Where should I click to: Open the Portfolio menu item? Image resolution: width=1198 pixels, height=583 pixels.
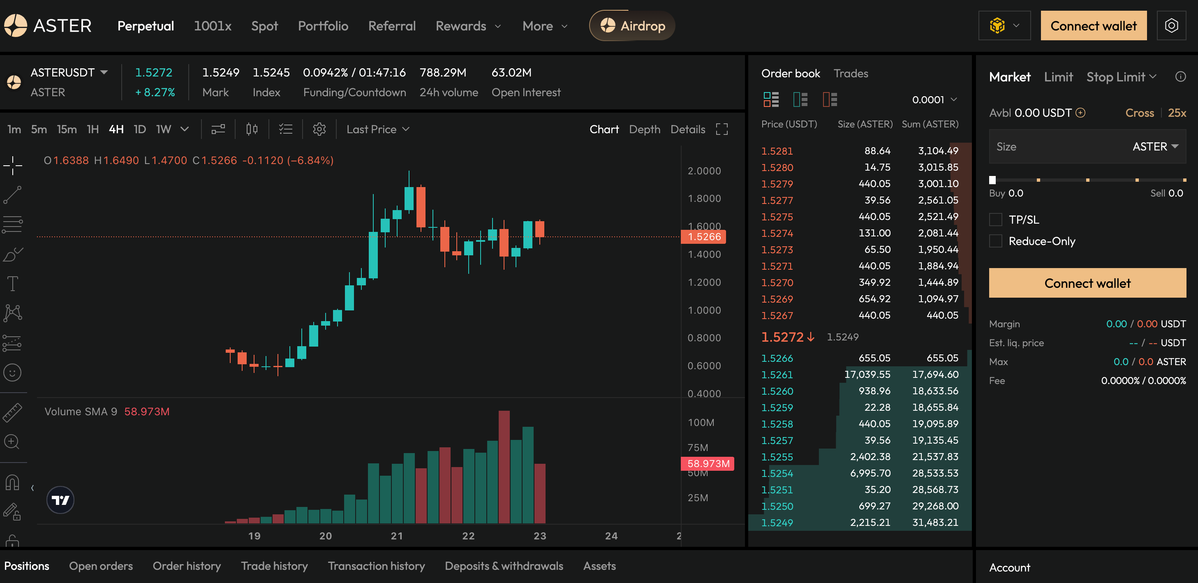tap(323, 26)
